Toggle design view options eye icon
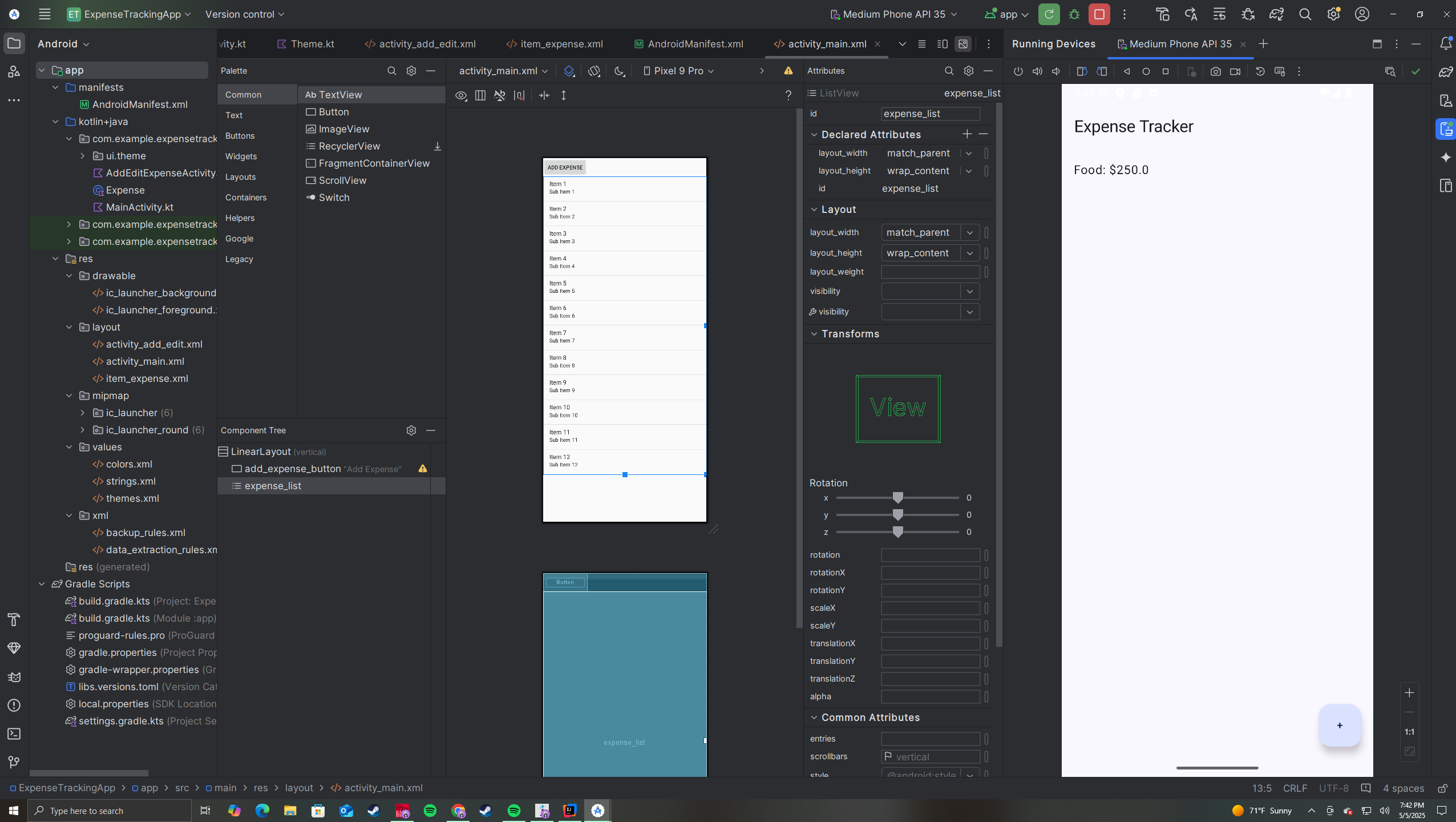 pos(460,95)
